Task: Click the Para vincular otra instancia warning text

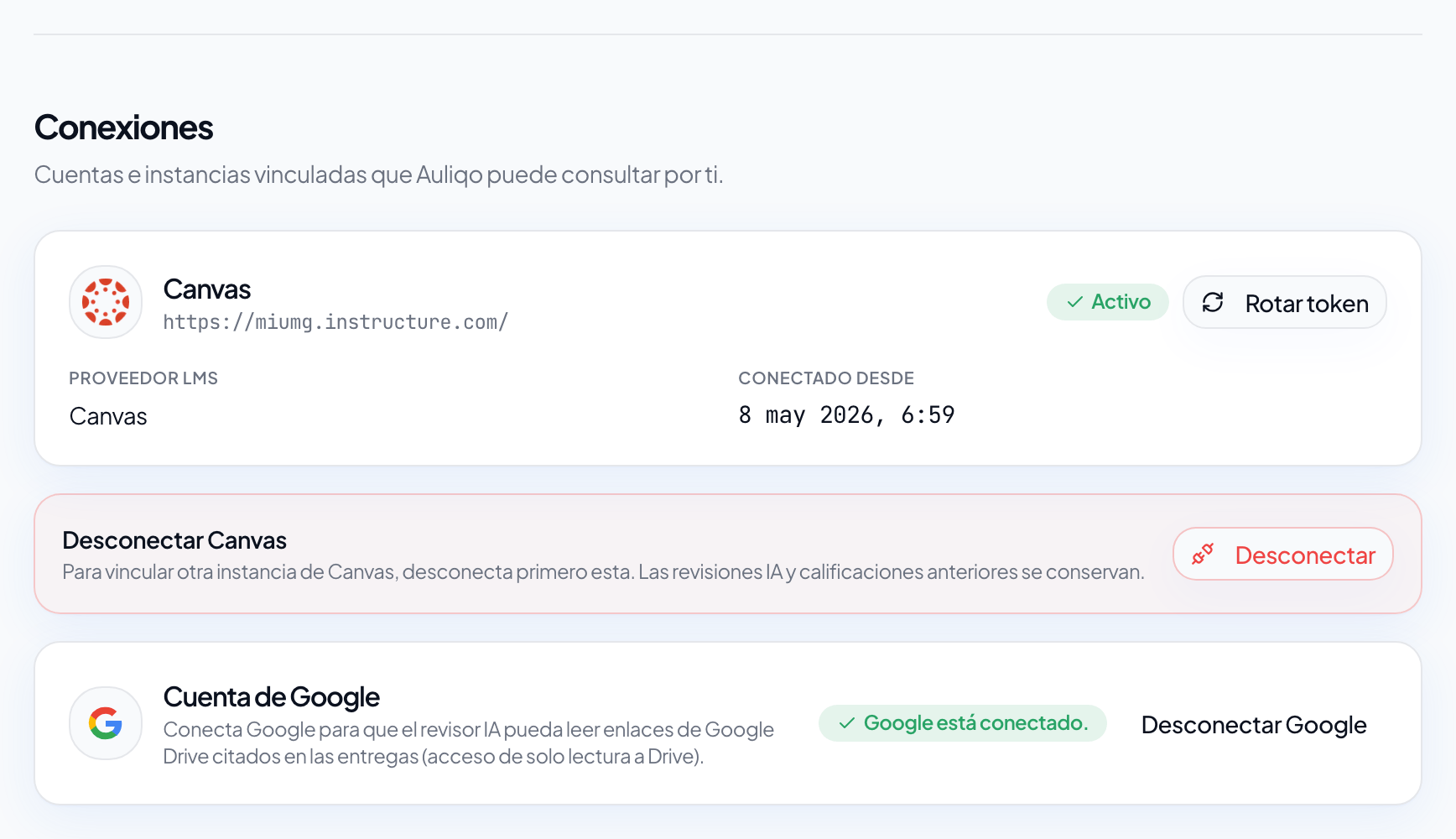Action: [603, 572]
